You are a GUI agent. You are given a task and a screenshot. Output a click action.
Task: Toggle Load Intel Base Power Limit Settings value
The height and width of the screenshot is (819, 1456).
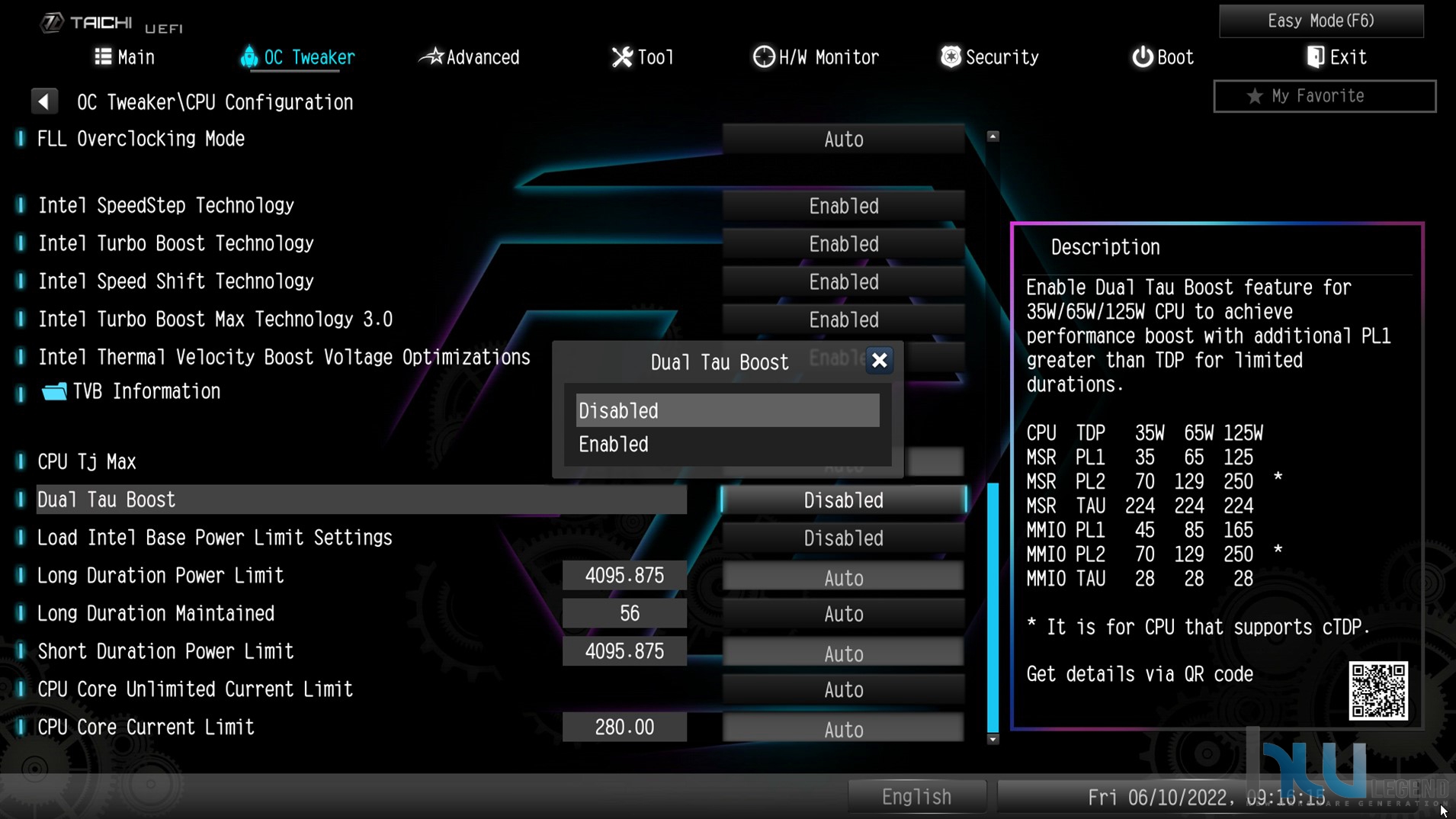click(843, 538)
